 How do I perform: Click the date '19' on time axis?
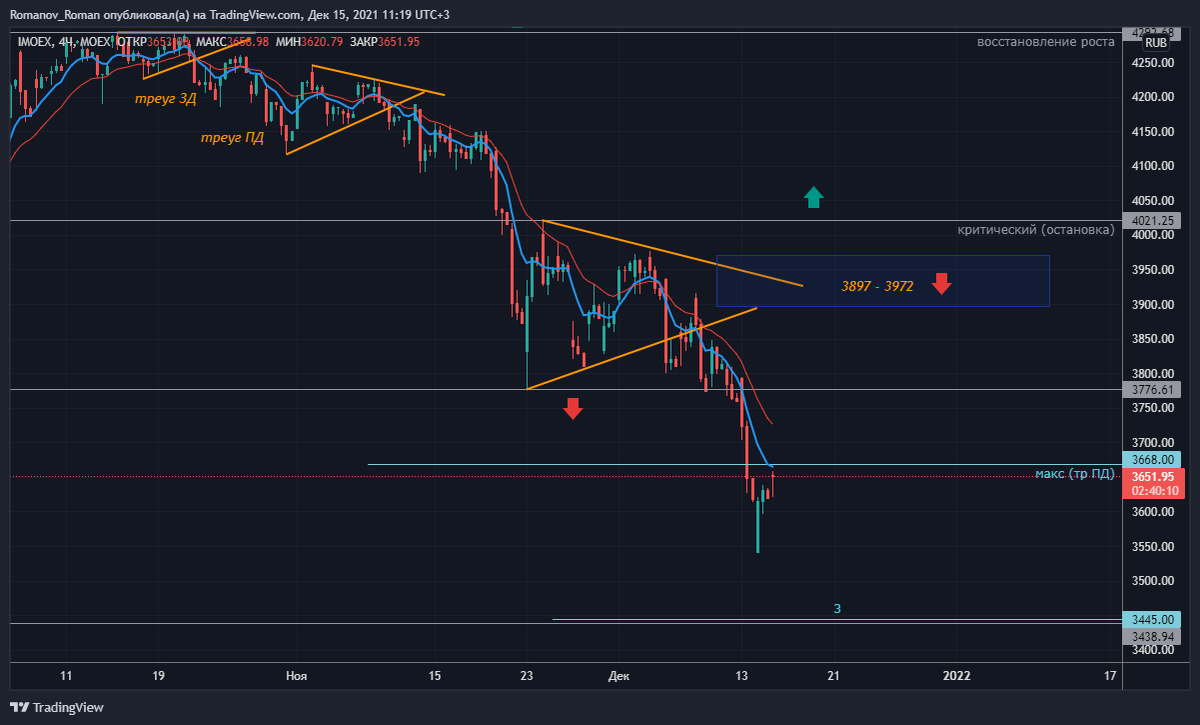158,676
